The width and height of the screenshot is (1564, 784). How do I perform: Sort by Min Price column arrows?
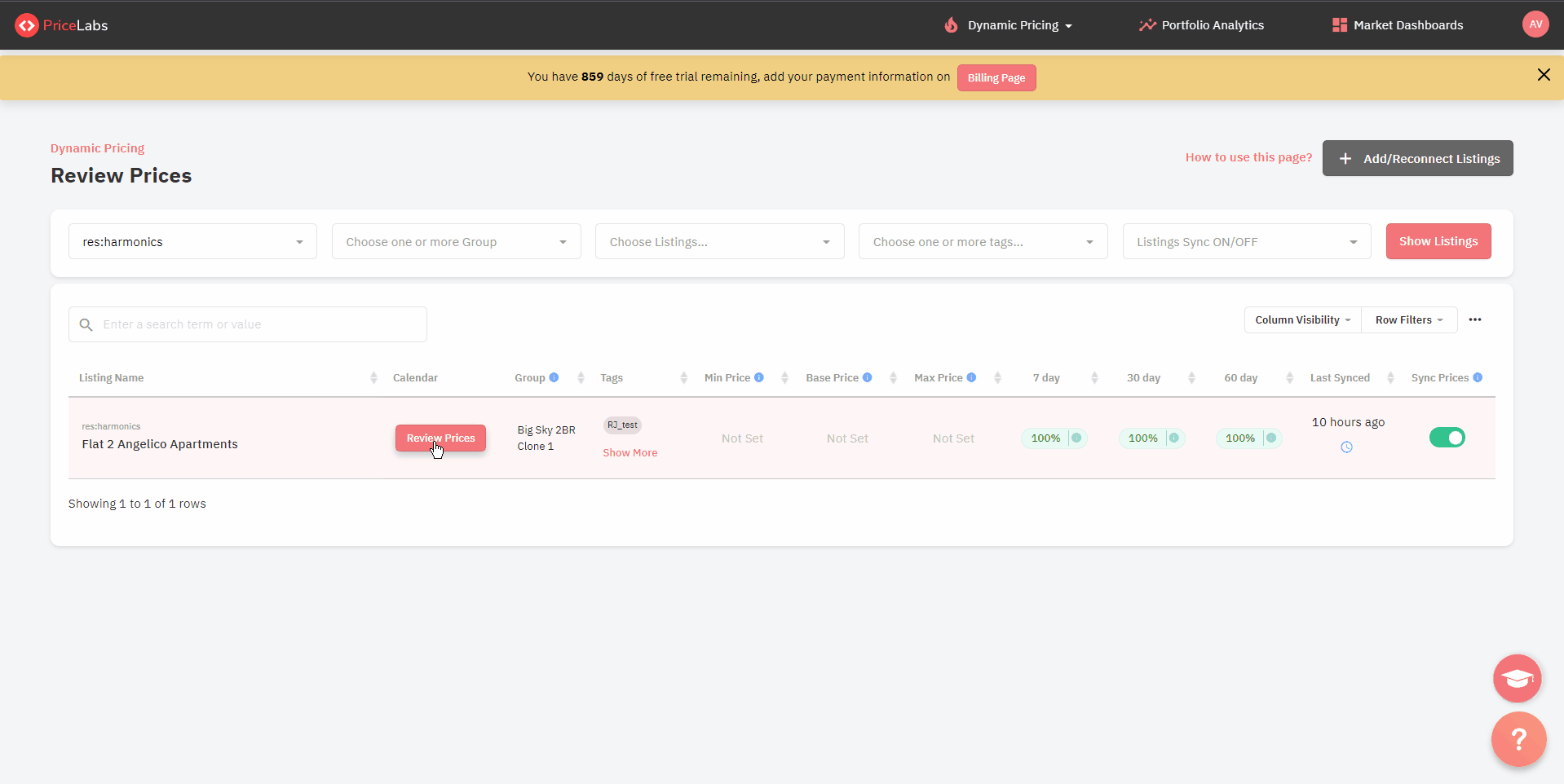tap(784, 378)
